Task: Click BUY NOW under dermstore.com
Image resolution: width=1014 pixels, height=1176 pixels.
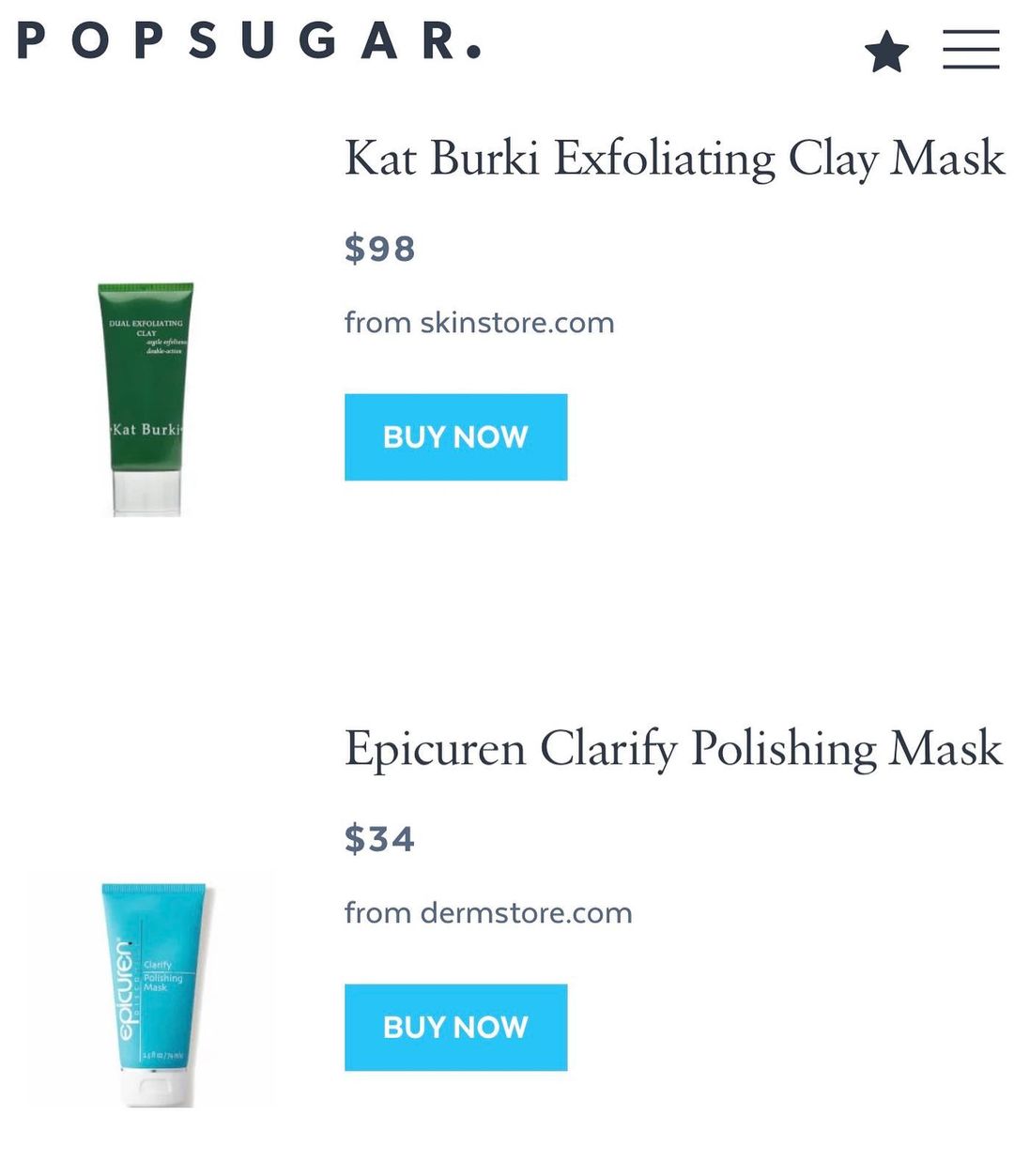Action: pos(455,1028)
